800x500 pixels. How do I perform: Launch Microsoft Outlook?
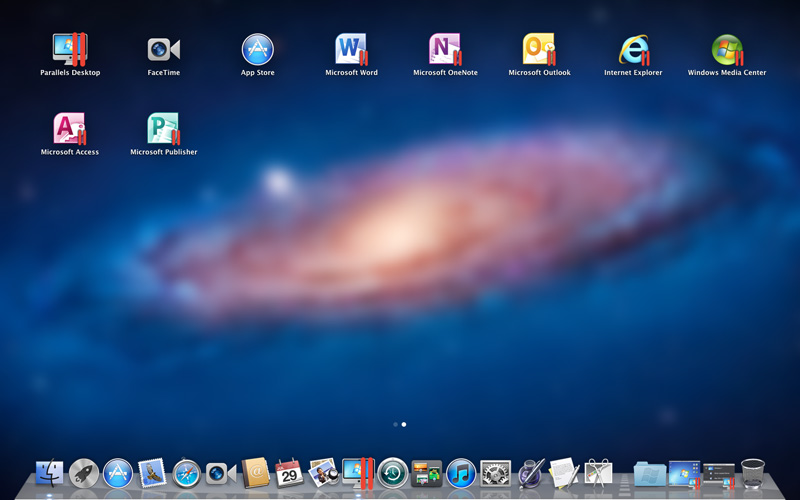[539, 49]
